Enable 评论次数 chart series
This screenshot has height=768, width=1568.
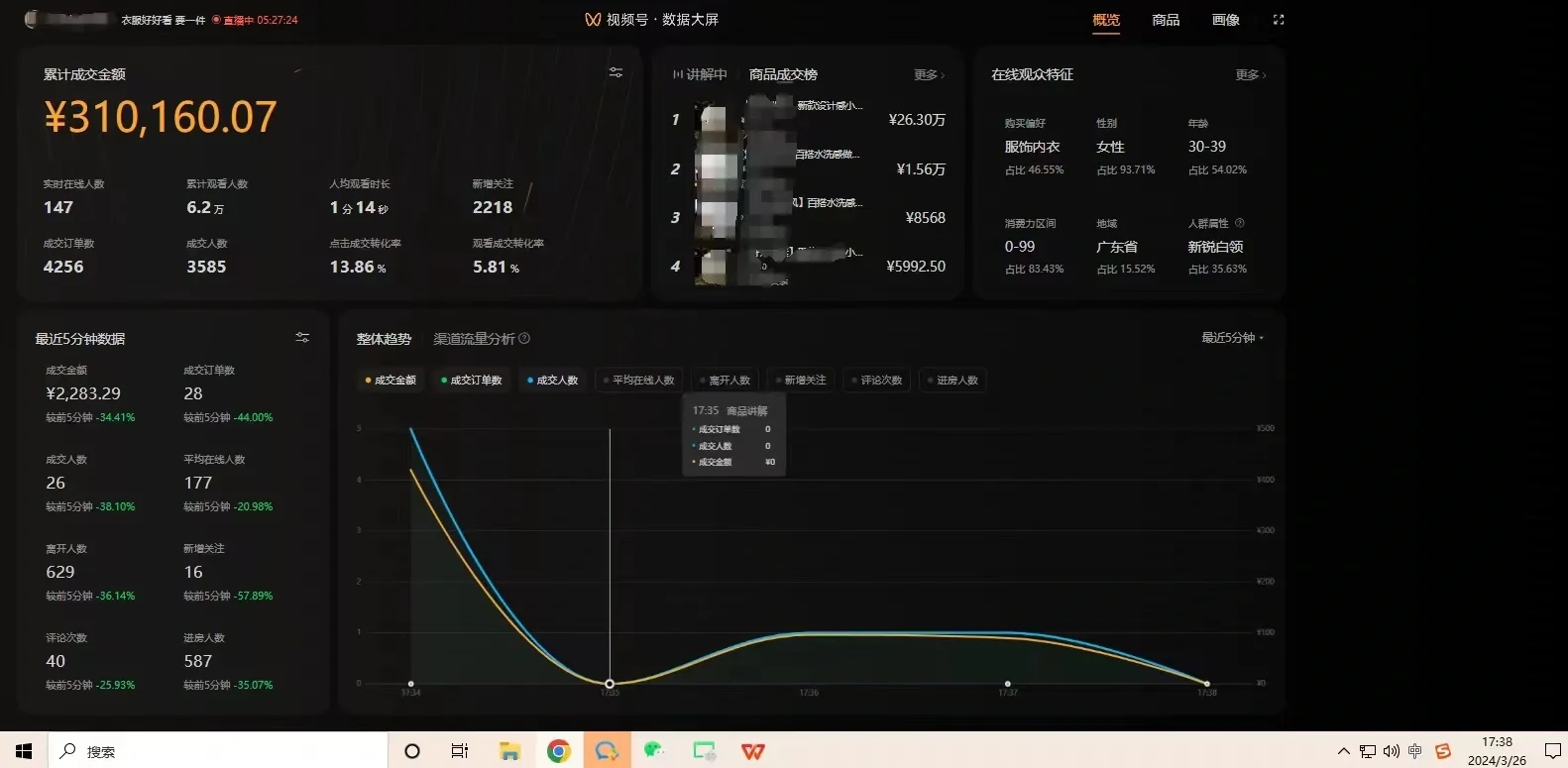coord(876,381)
